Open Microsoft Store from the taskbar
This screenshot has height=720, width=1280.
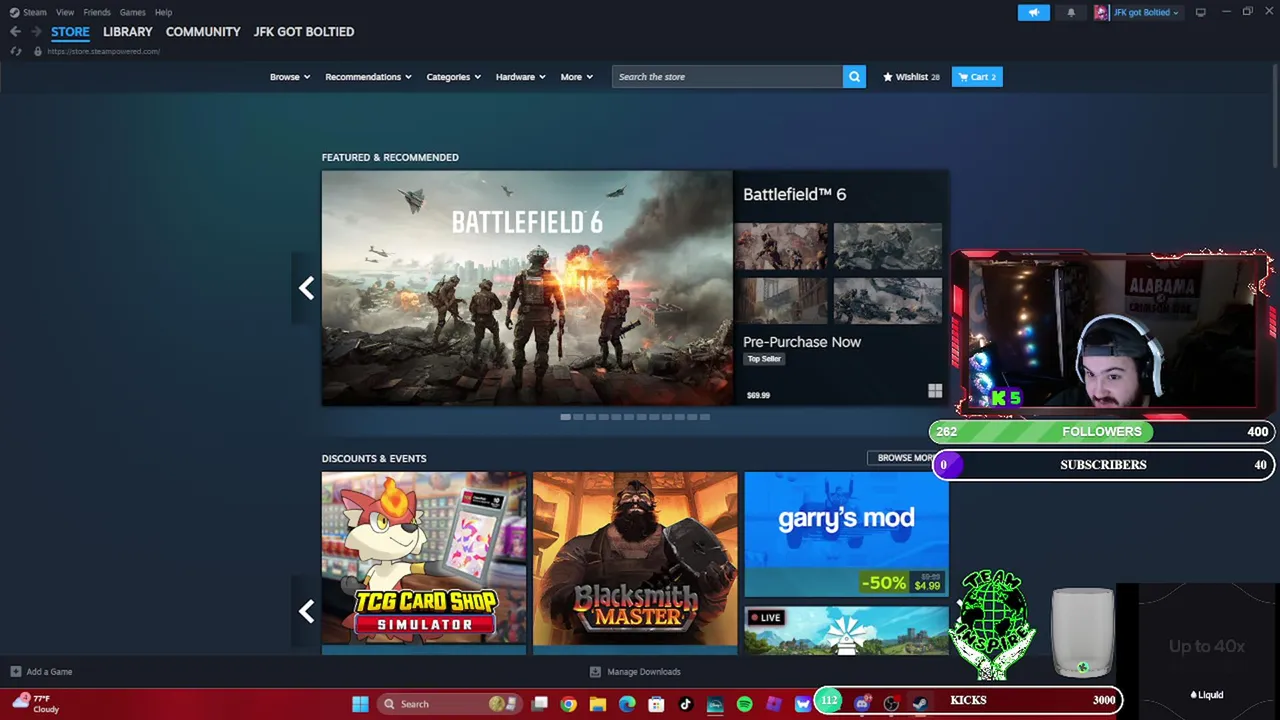656,704
